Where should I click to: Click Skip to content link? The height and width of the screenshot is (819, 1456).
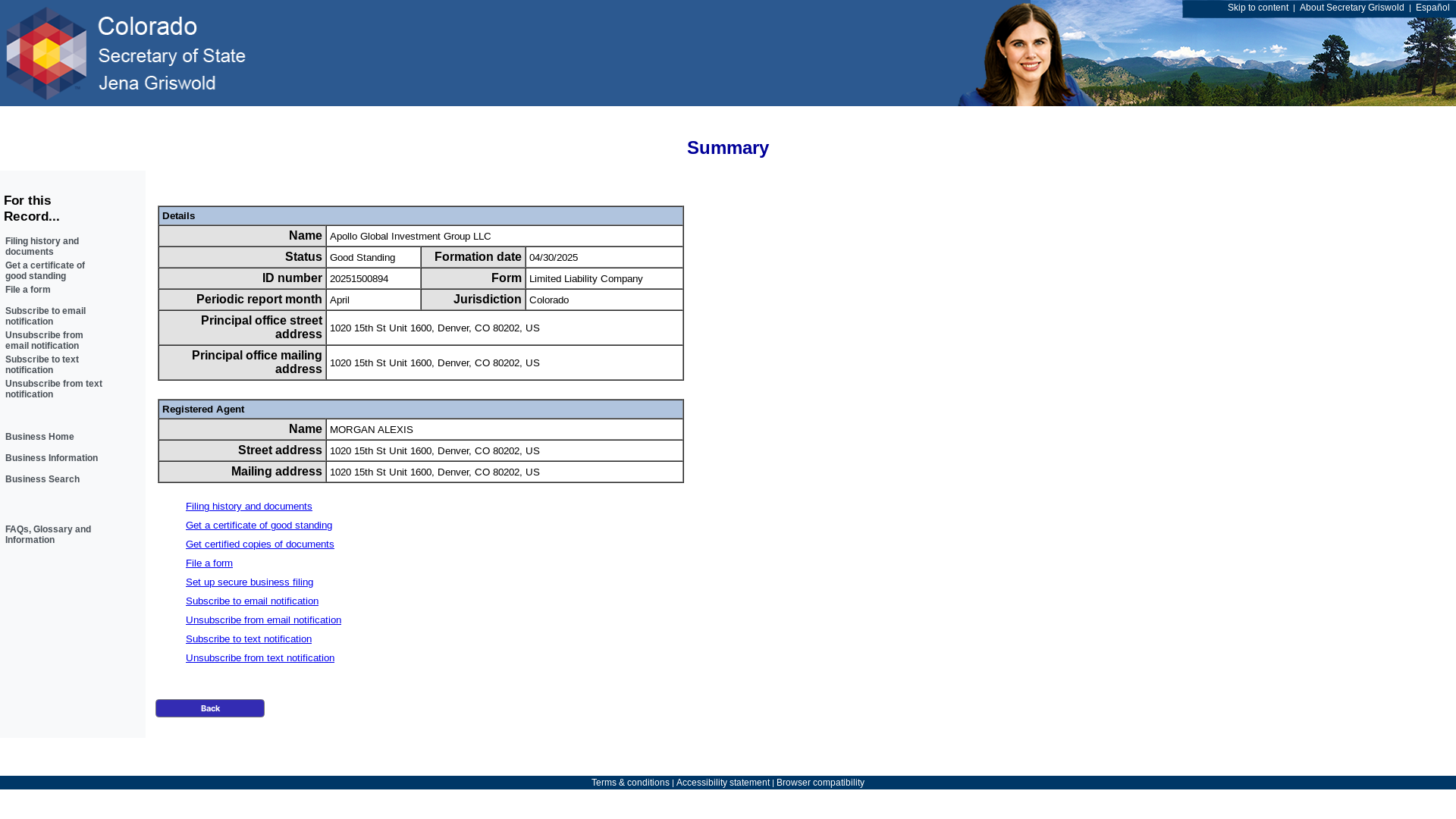tap(1257, 8)
